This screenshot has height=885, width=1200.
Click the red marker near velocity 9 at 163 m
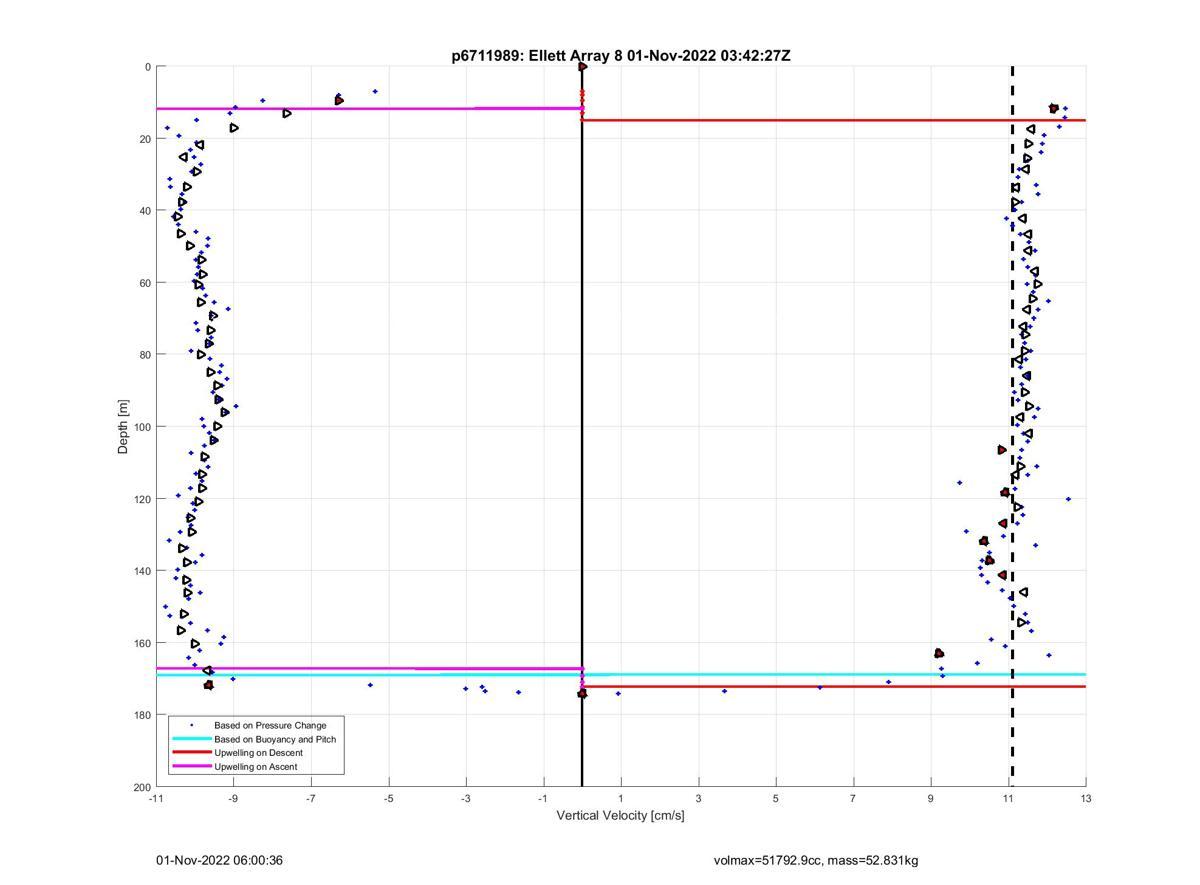(939, 653)
